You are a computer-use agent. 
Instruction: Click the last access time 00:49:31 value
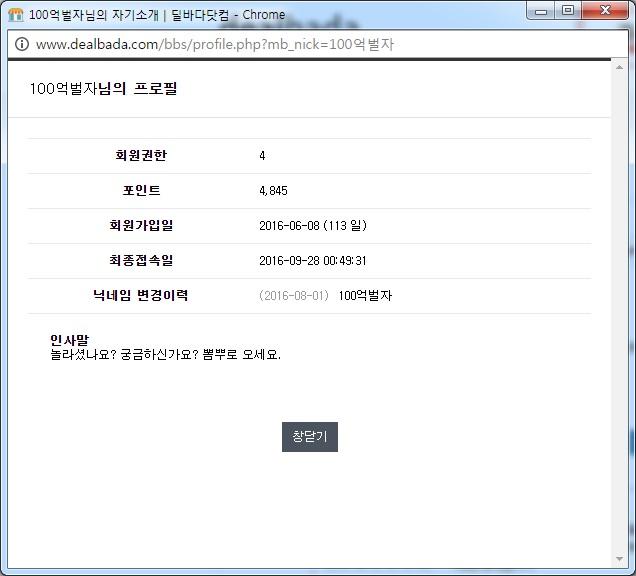[x=345, y=261]
